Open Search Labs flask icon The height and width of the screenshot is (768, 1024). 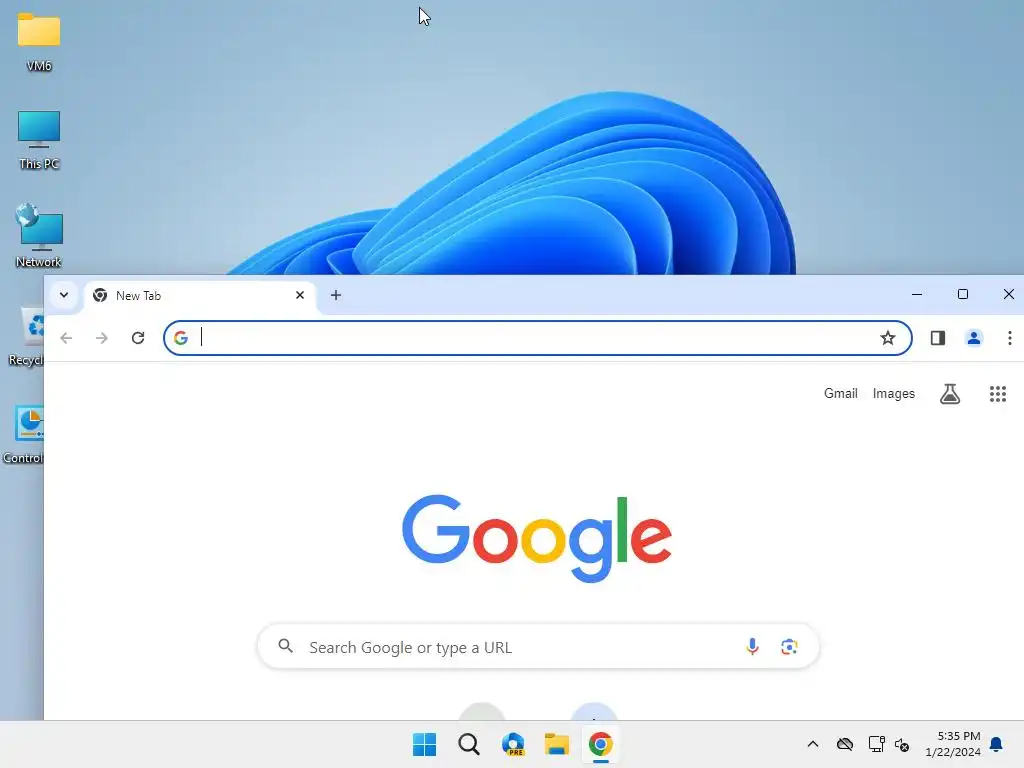950,394
